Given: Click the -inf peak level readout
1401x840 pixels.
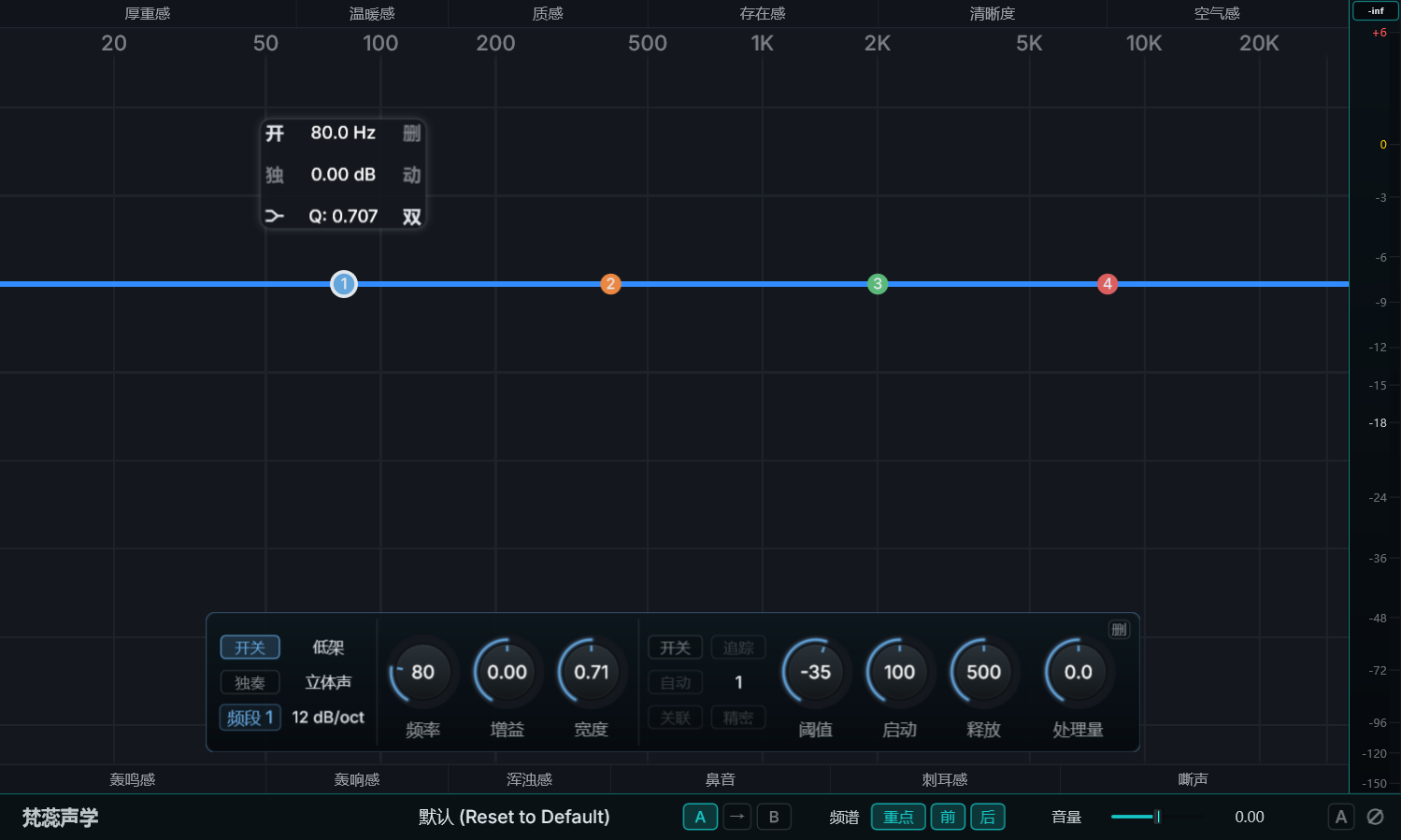Looking at the screenshot, I should pyautogui.click(x=1376, y=11).
